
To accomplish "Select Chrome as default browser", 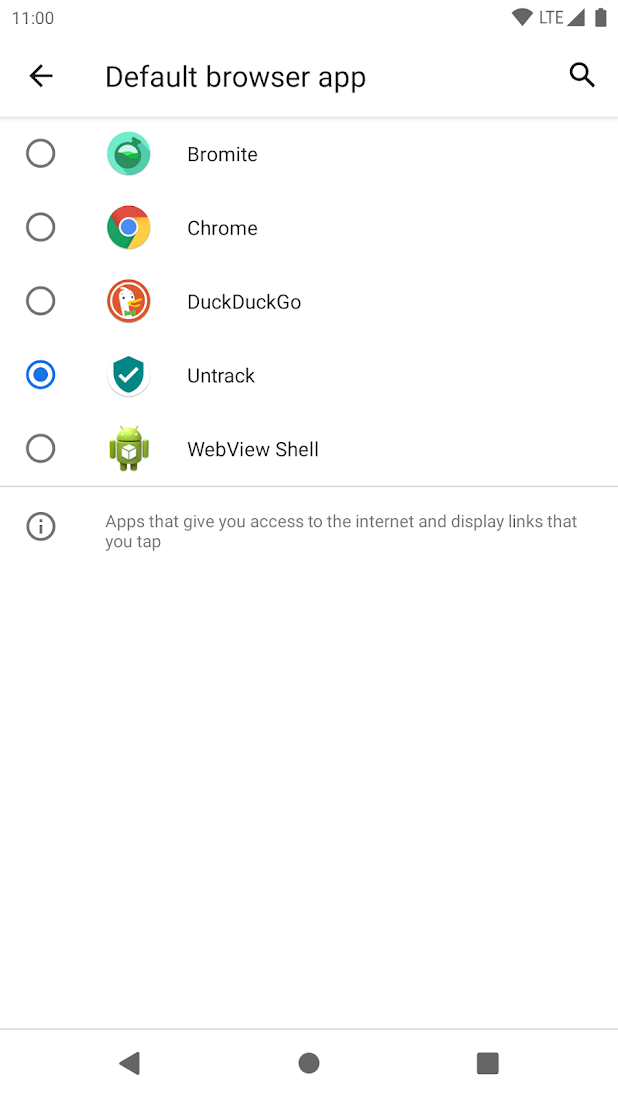I will 40,227.
